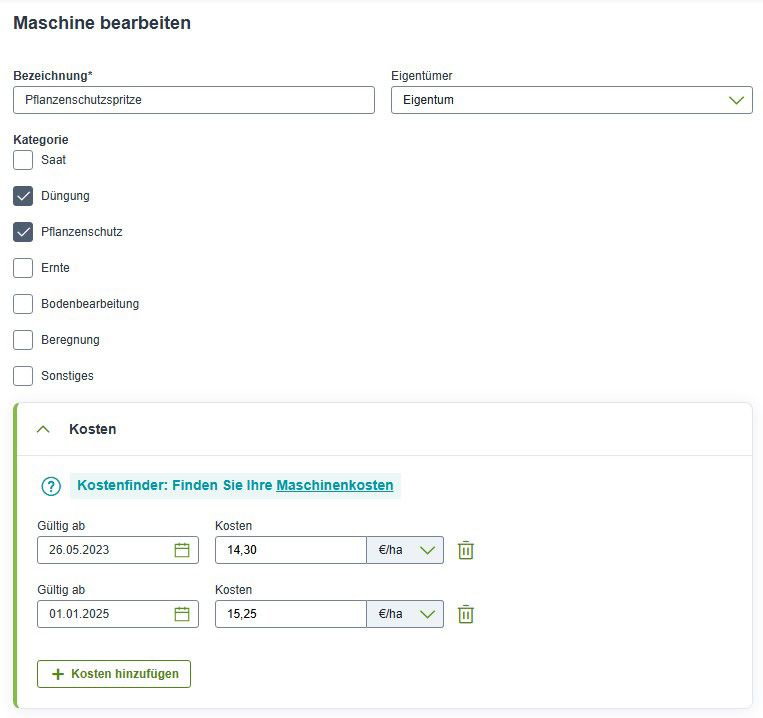Check the Beregnung category

[x=23, y=340]
